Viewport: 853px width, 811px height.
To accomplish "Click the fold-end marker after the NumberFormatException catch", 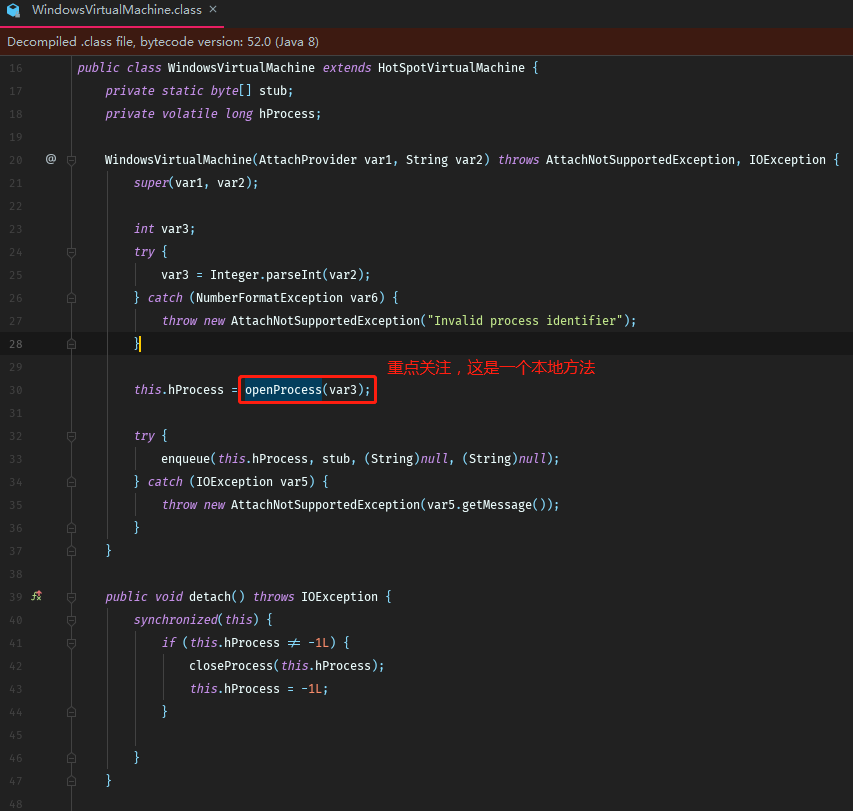I will click(71, 344).
